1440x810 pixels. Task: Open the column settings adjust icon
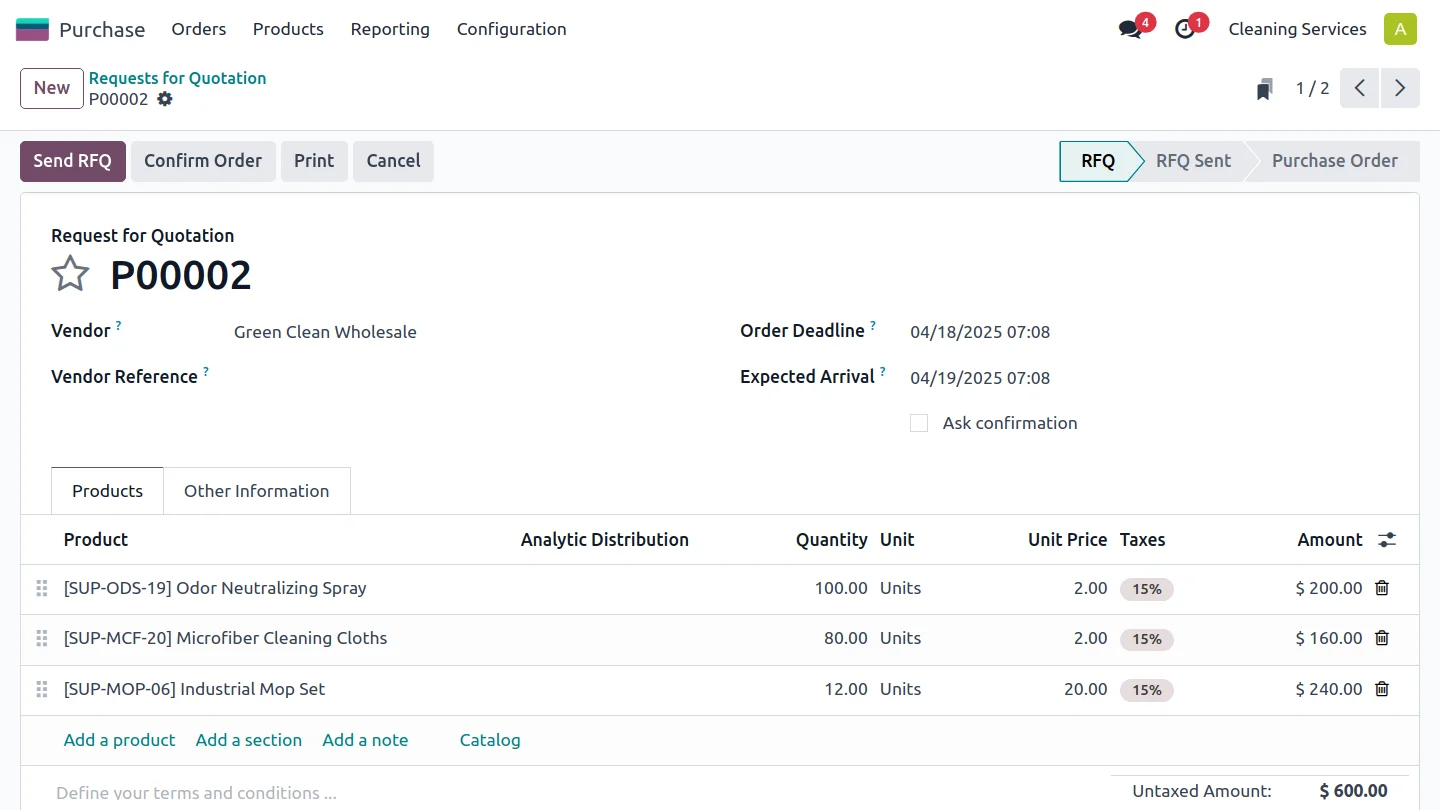click(x=1386, y=540)
